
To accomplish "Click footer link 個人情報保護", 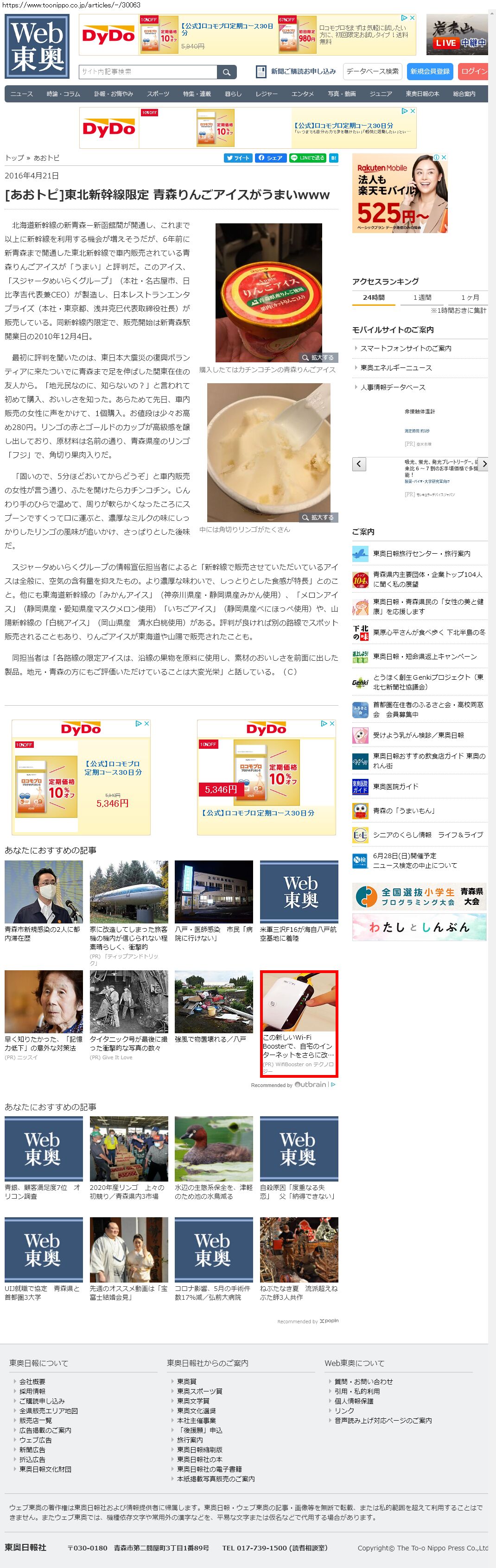I will (x=354, y=1401).
